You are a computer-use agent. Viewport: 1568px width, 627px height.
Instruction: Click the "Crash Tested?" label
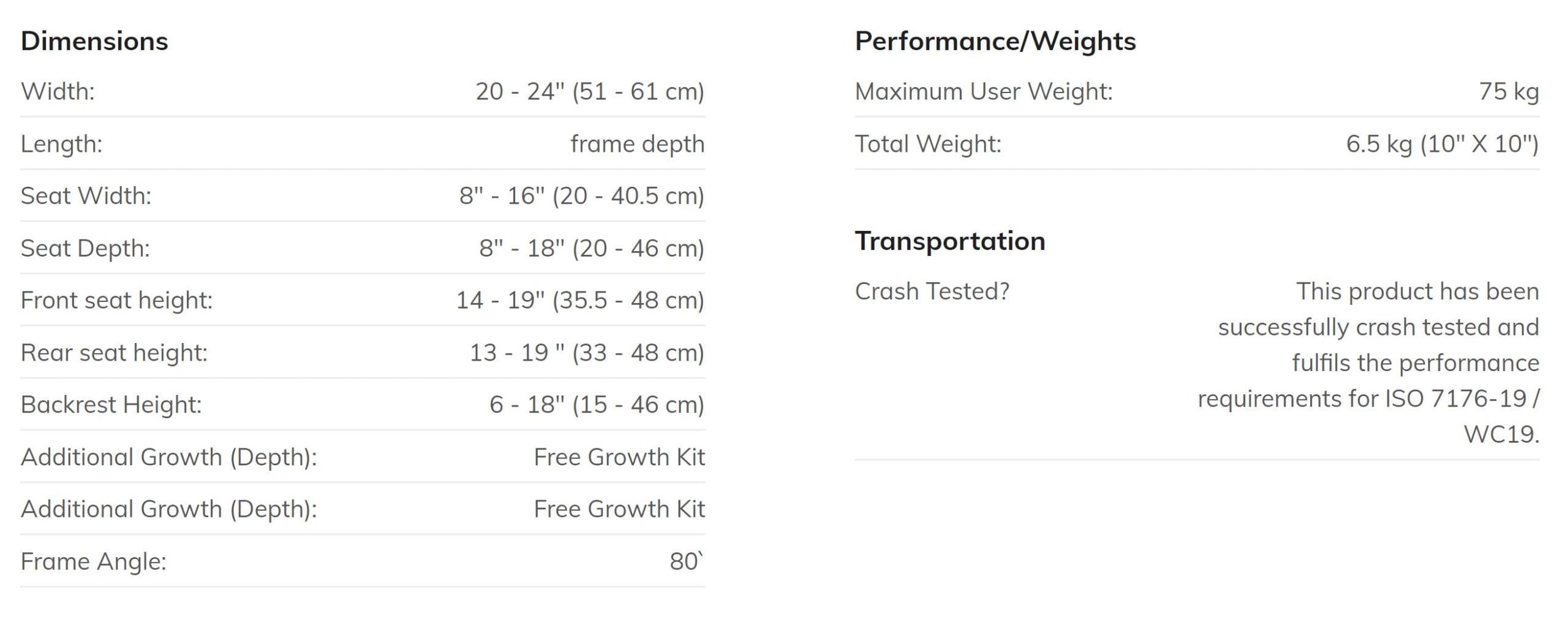932,291
